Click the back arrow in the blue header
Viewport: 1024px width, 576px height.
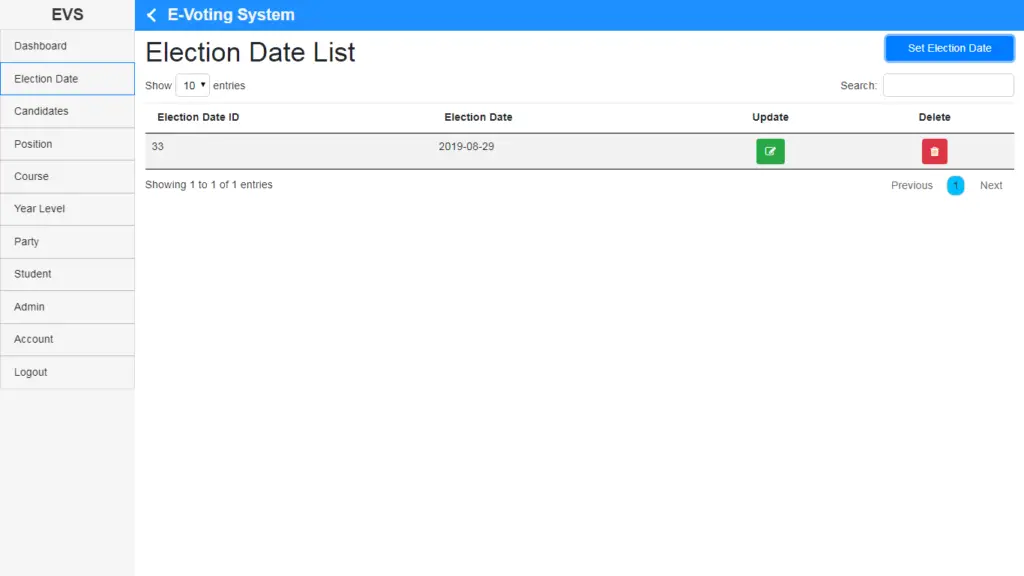[151, 15]
